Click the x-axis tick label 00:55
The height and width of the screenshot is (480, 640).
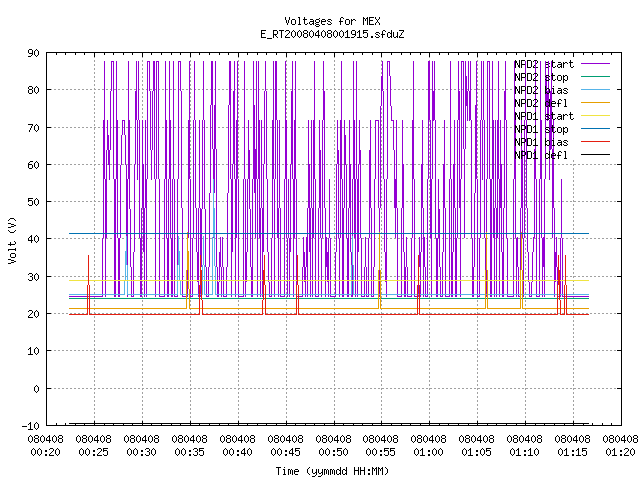pyautogui.click(x=380, y=452)
